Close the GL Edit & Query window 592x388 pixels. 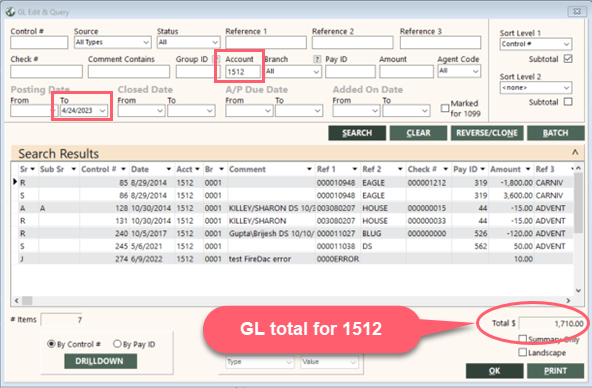tap(577, 12)
